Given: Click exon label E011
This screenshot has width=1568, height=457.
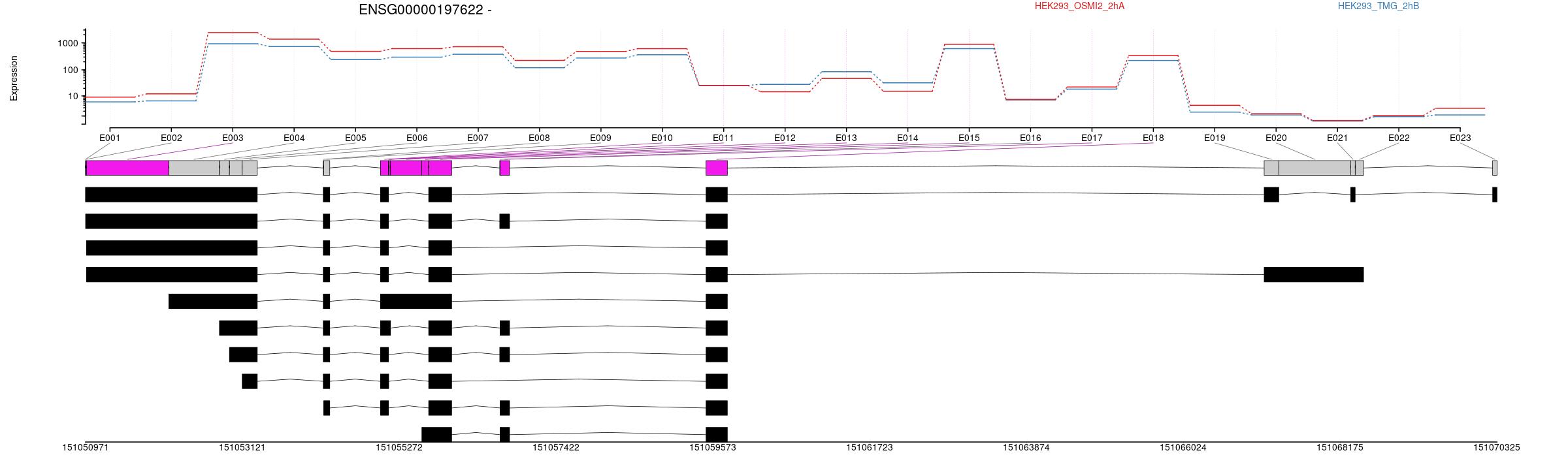Looking at the screenshot, I should (x=723, y=138).
